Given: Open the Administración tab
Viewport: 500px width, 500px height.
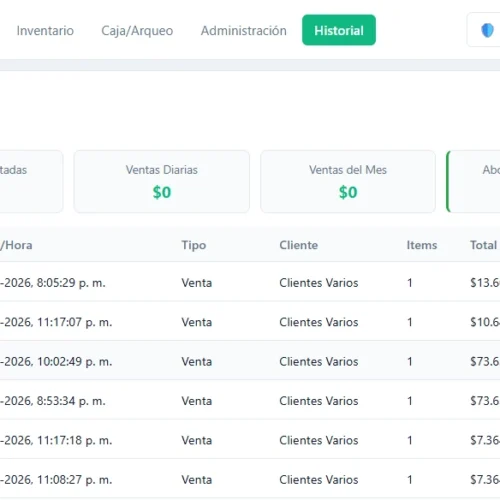Looking at the screenshot, I should click(243, 31).
